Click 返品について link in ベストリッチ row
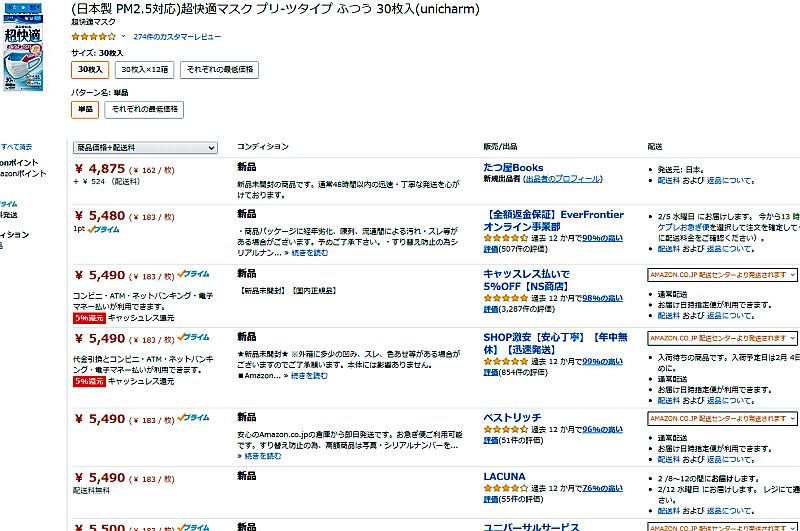Screen dimensions: 800x531 click(x=729, y=460)
